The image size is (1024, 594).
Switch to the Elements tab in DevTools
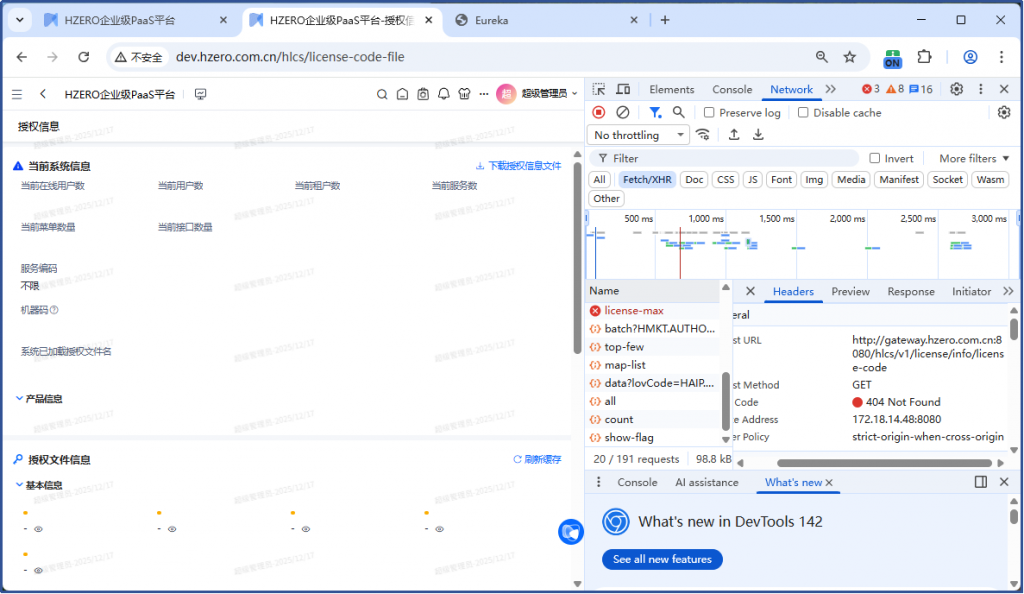tap(671, 90)
